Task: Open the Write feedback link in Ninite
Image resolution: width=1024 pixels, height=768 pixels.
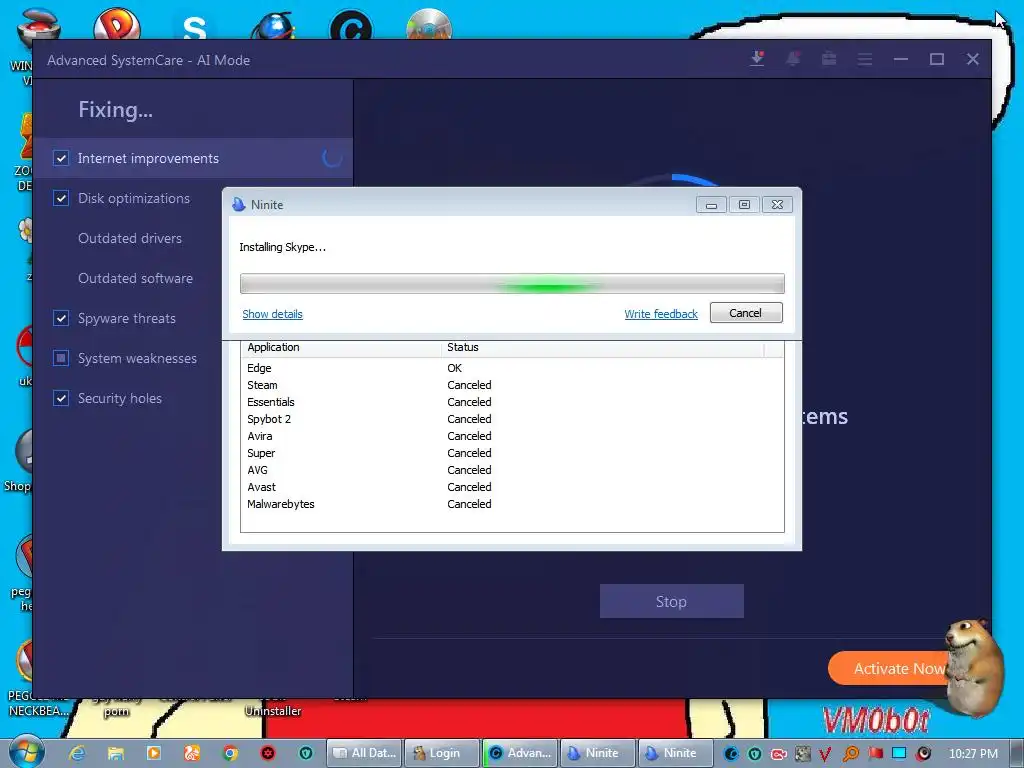Action: click(661, 314)
